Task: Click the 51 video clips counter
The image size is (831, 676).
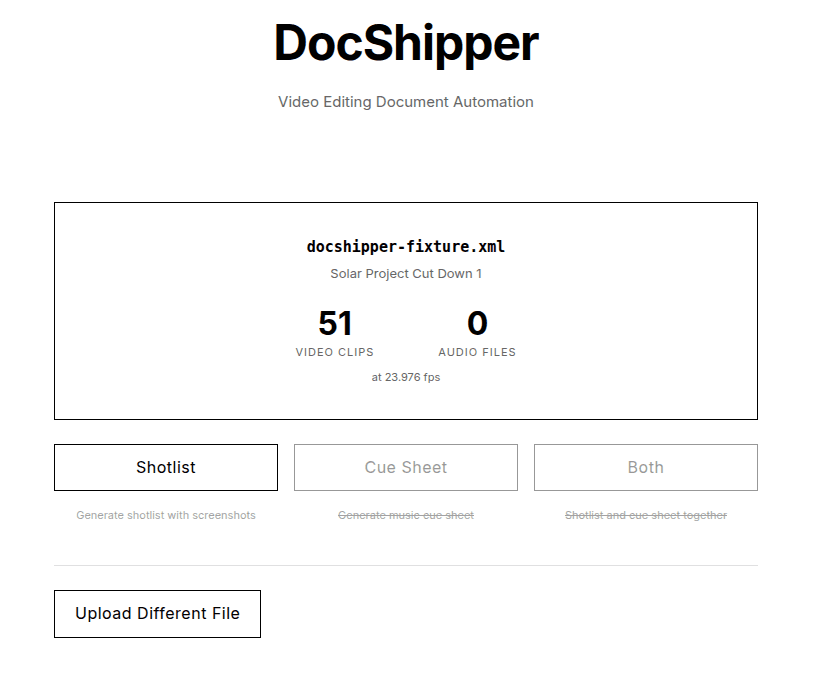Action: coord(335,322)
